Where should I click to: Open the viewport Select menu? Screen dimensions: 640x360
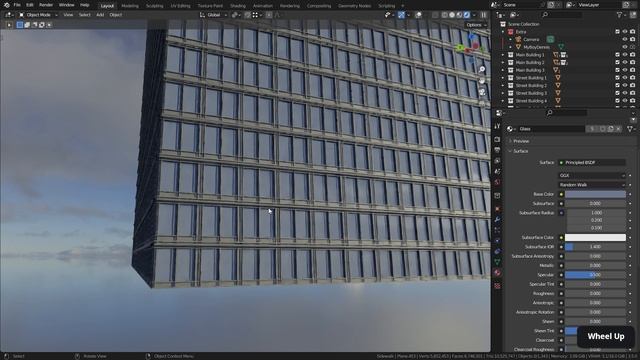(x=84, y=15)
